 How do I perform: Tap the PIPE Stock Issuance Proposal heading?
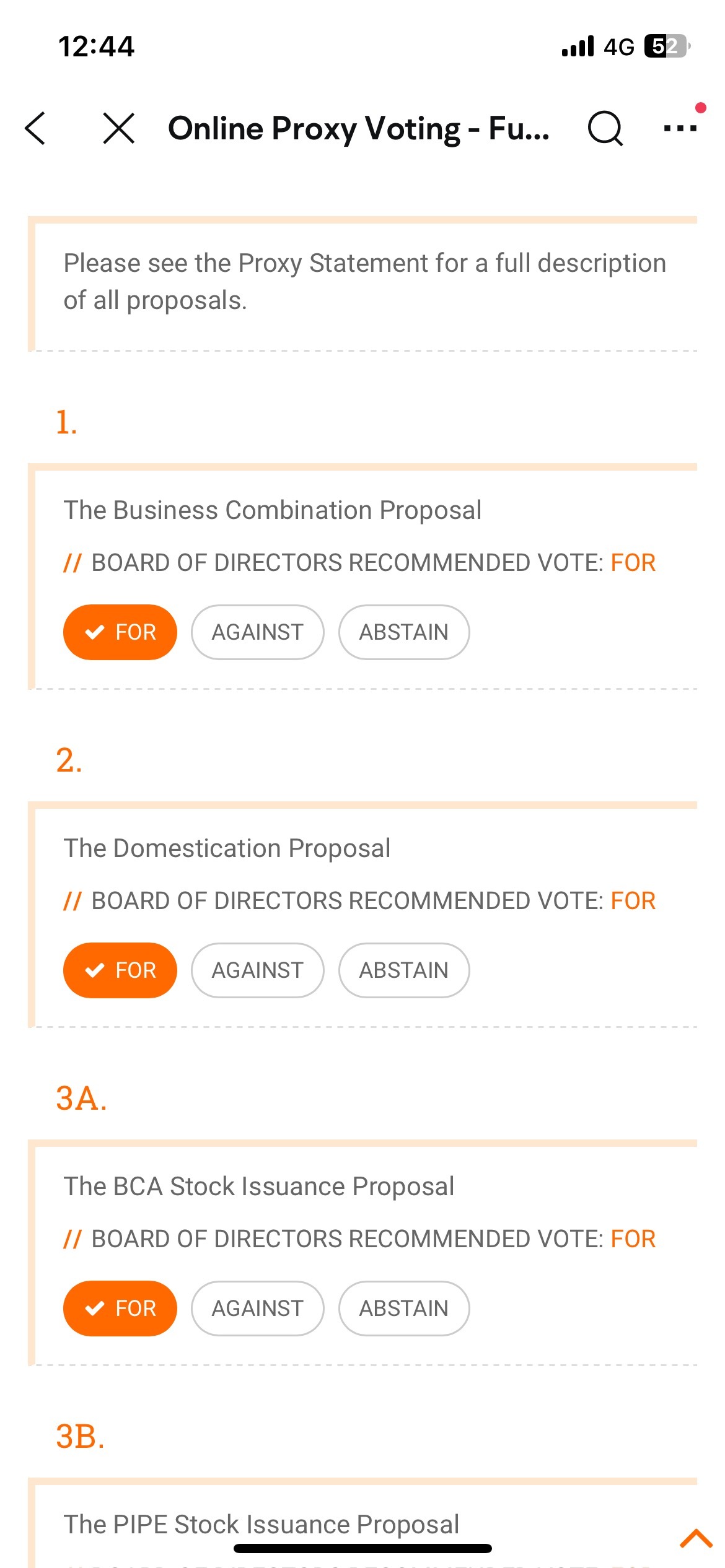(261, 1524)
